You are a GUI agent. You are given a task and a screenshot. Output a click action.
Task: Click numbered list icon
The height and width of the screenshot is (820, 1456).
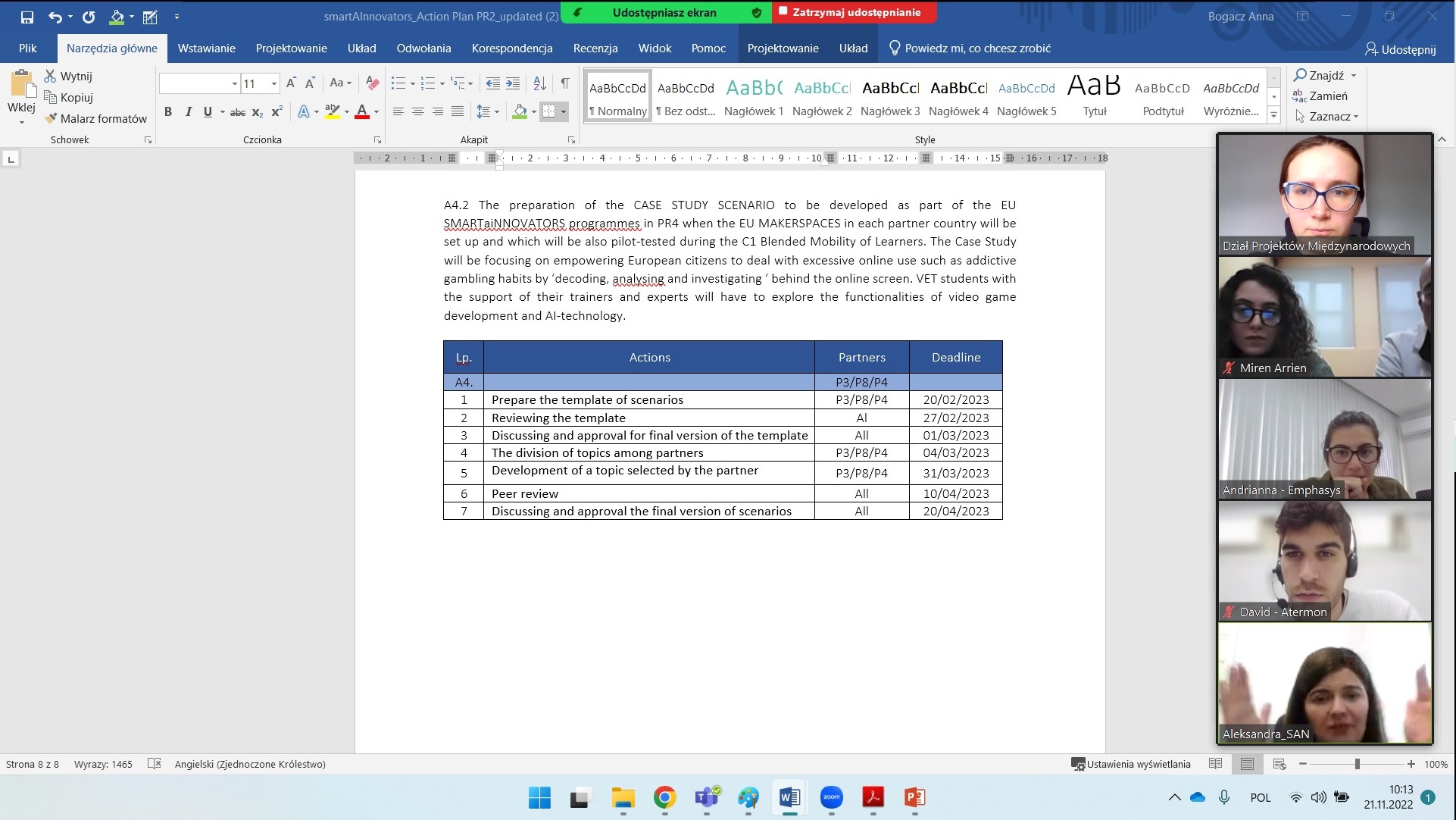click(x=428, y=83)
